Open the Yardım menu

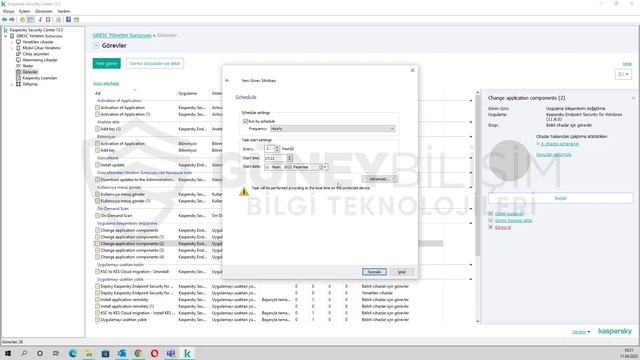pyautogui.click(x=64, y=11)
